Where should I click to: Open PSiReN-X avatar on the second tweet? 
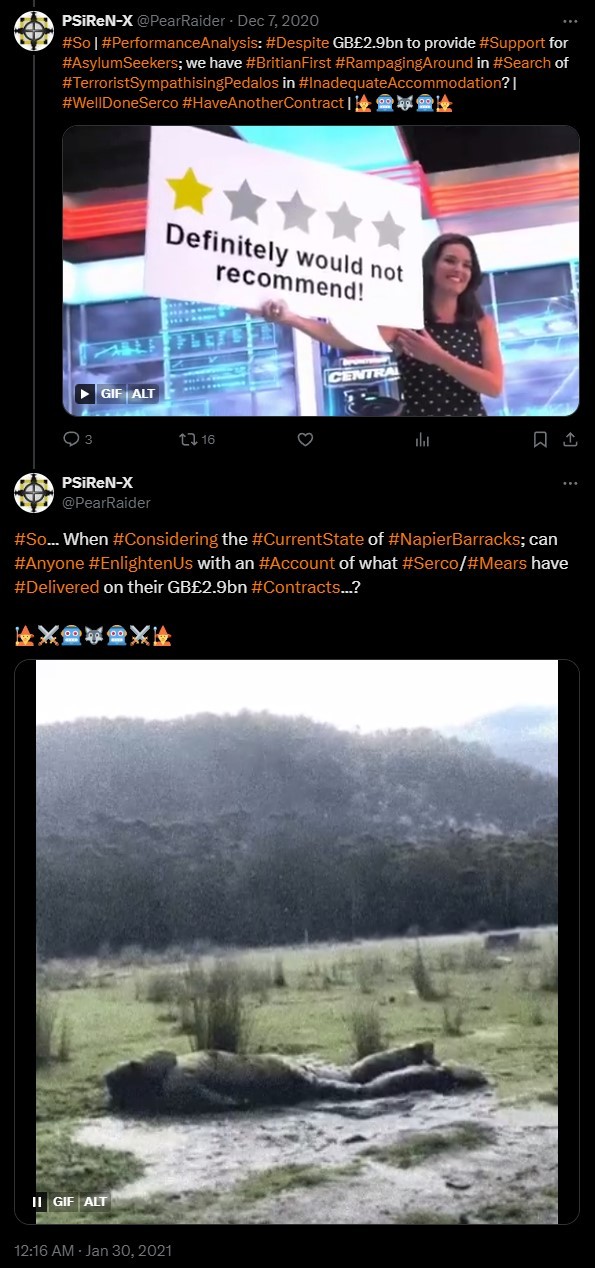(x=34, y=493)
